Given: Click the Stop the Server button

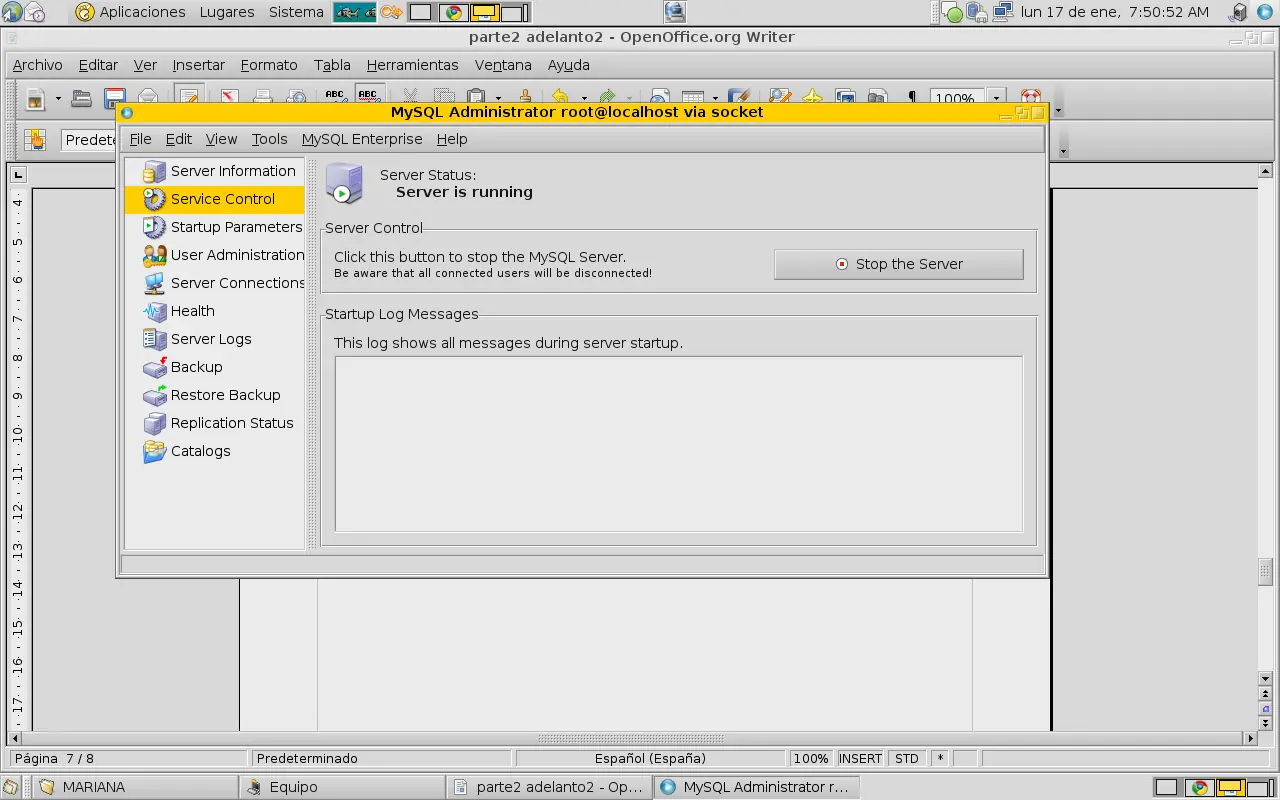Looking at the screenshot, I should pos(899,264).
